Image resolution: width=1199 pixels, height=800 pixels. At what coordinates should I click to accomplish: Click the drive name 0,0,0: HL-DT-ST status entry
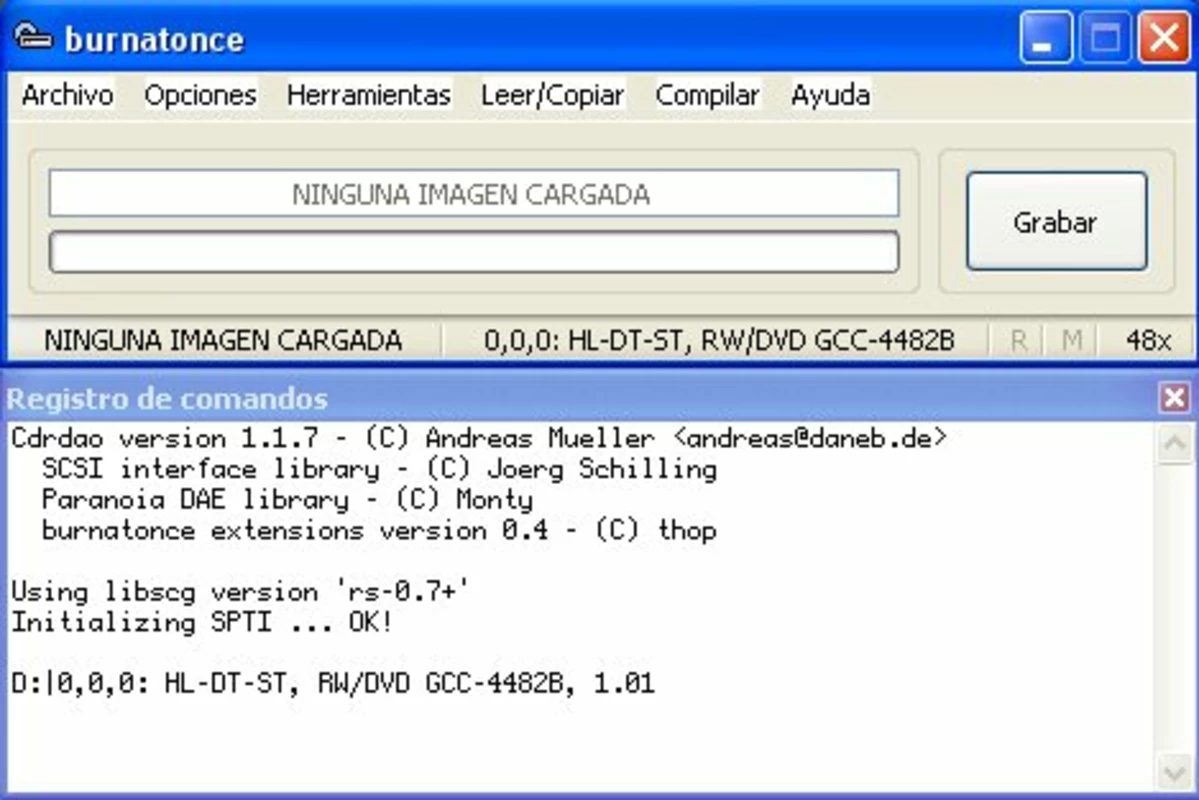[719, 340]
